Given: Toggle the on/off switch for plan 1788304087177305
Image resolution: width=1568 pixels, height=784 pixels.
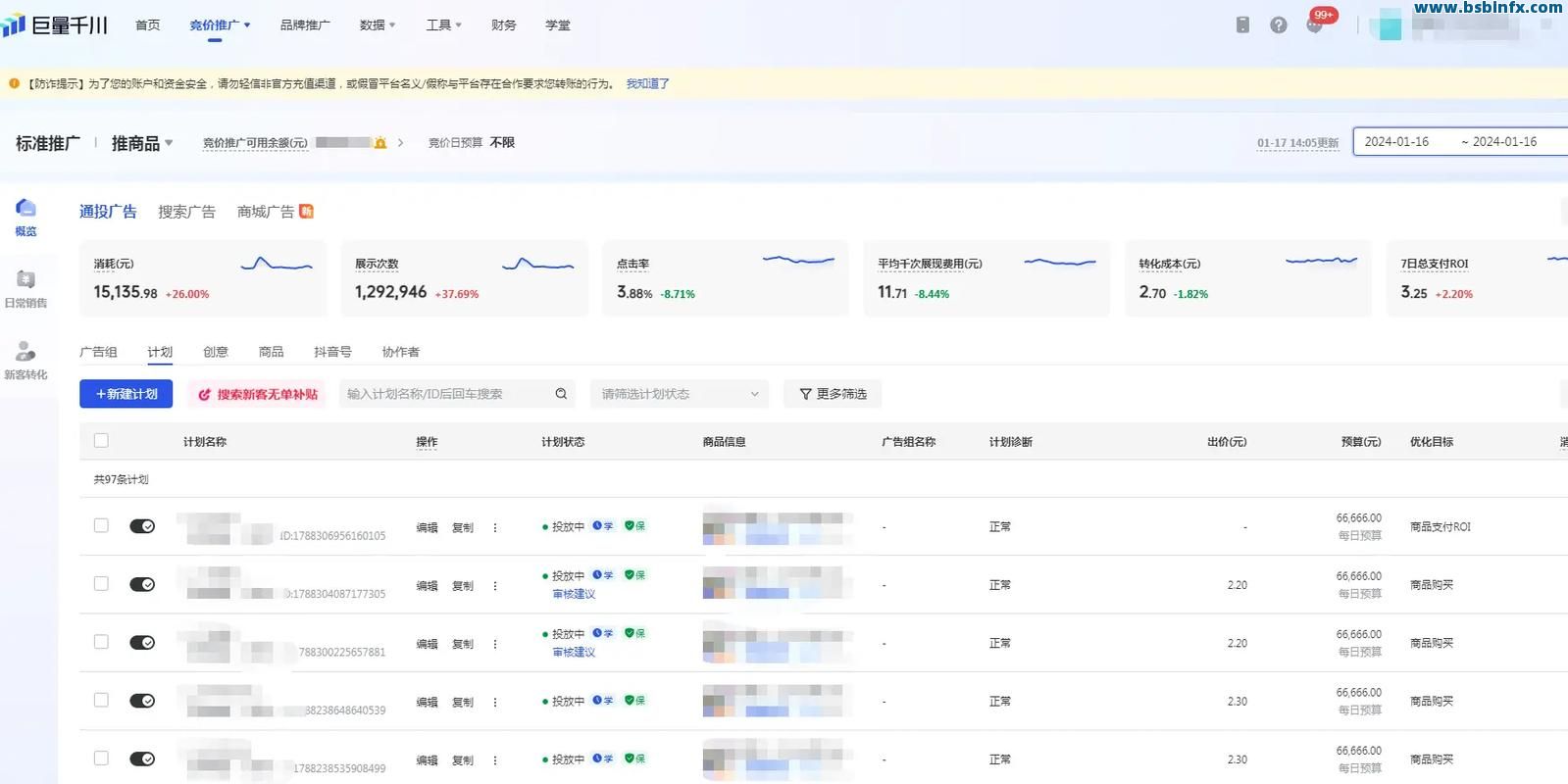Looking at the screenshot, I should click(142, 584).
